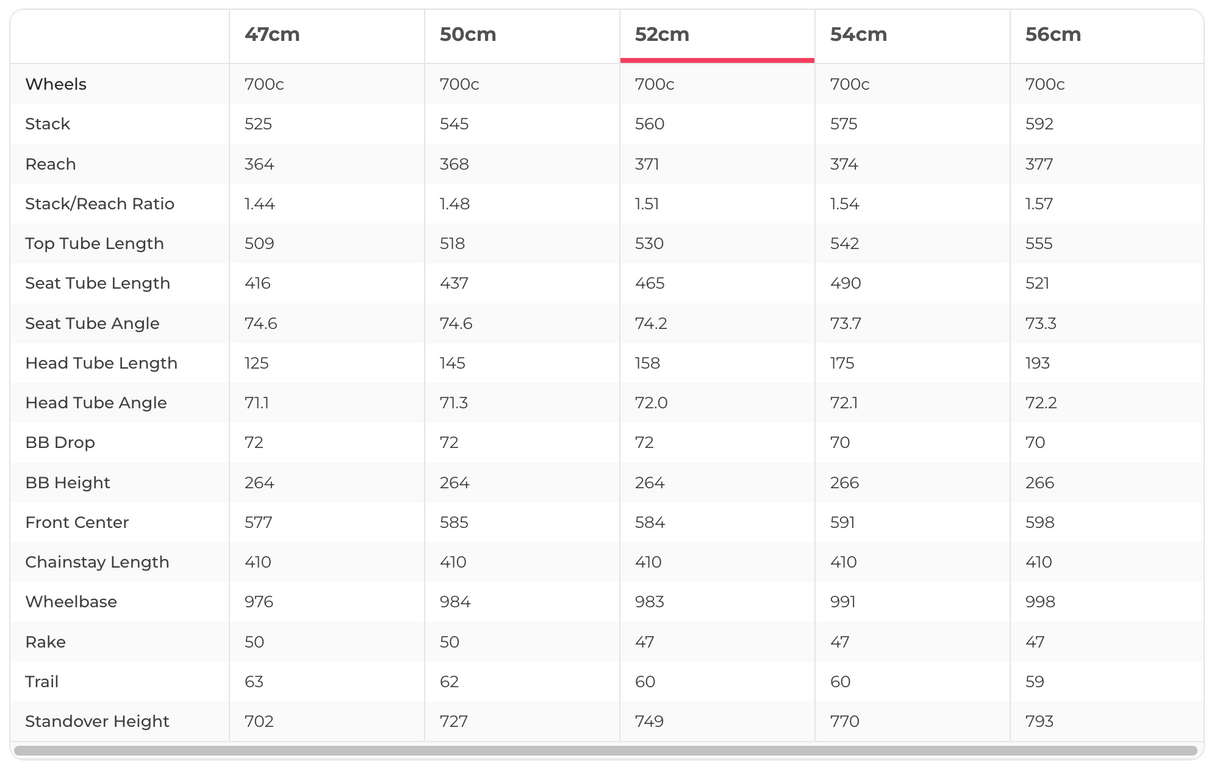This screenshot has height=769, width=1214.
Task: Select the Head Tube Length row label
Action: tap(101, 363)
